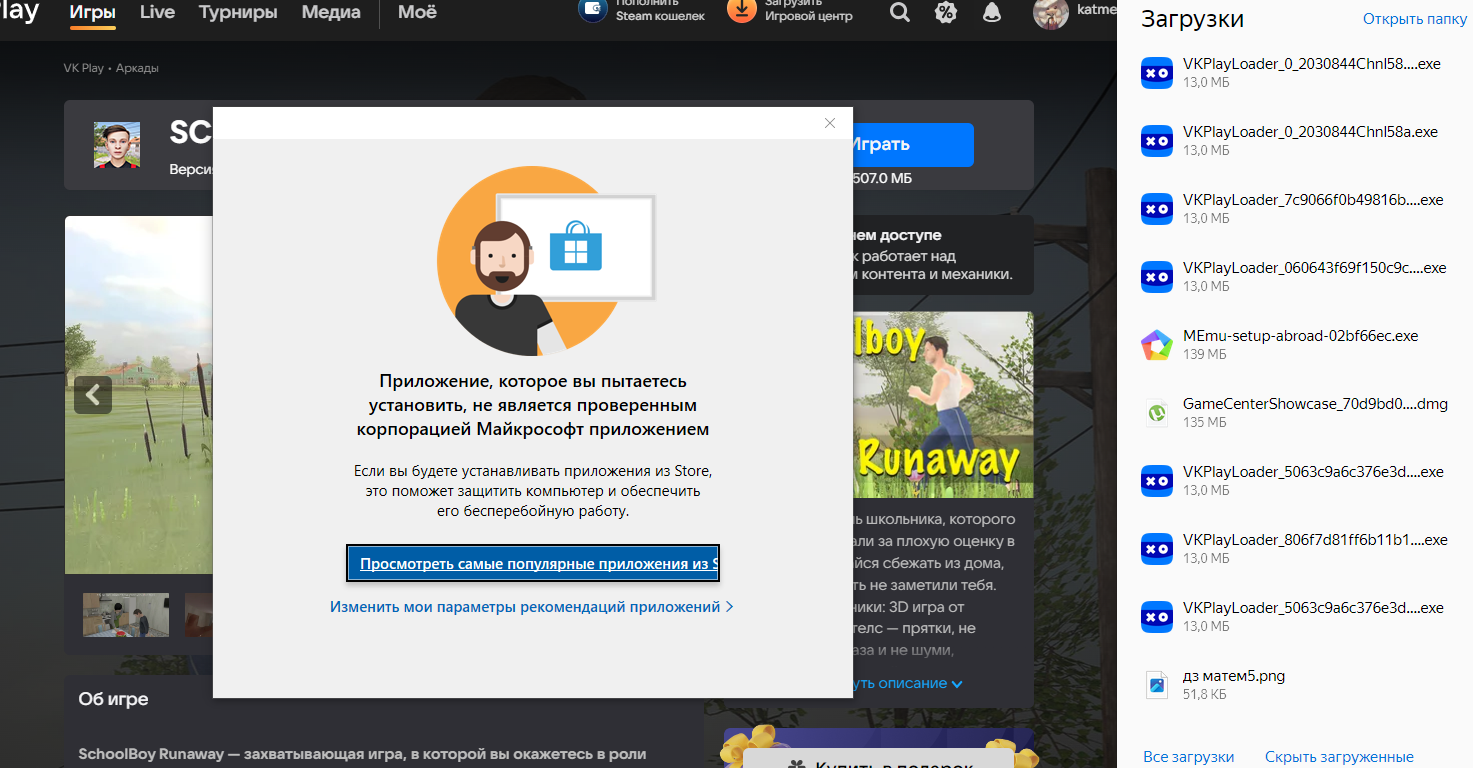Click the SchoolBoy game avatar icon
The width and height of the screenshot is (1473, 768).
[117, 145]
